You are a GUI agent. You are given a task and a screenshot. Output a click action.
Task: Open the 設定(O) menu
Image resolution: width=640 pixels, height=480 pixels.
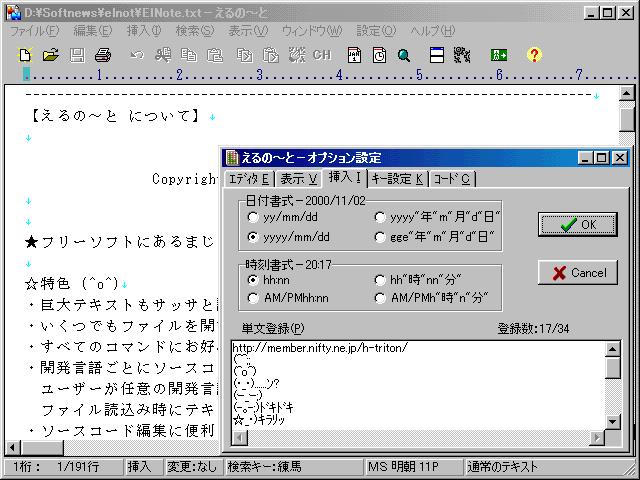coord(376,31)
